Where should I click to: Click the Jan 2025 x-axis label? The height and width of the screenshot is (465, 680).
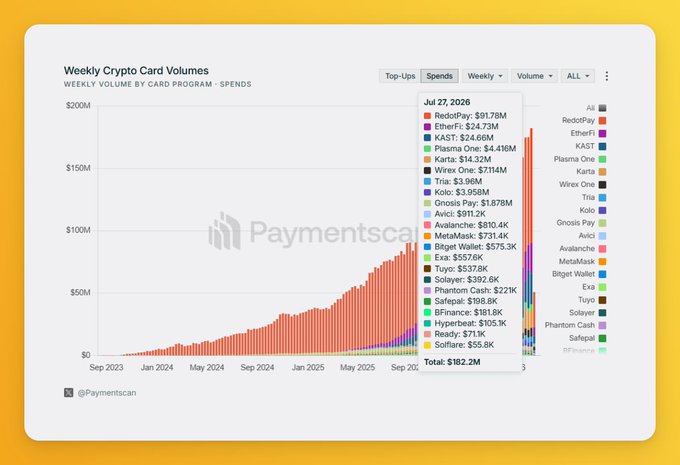(x=308, y=368)
